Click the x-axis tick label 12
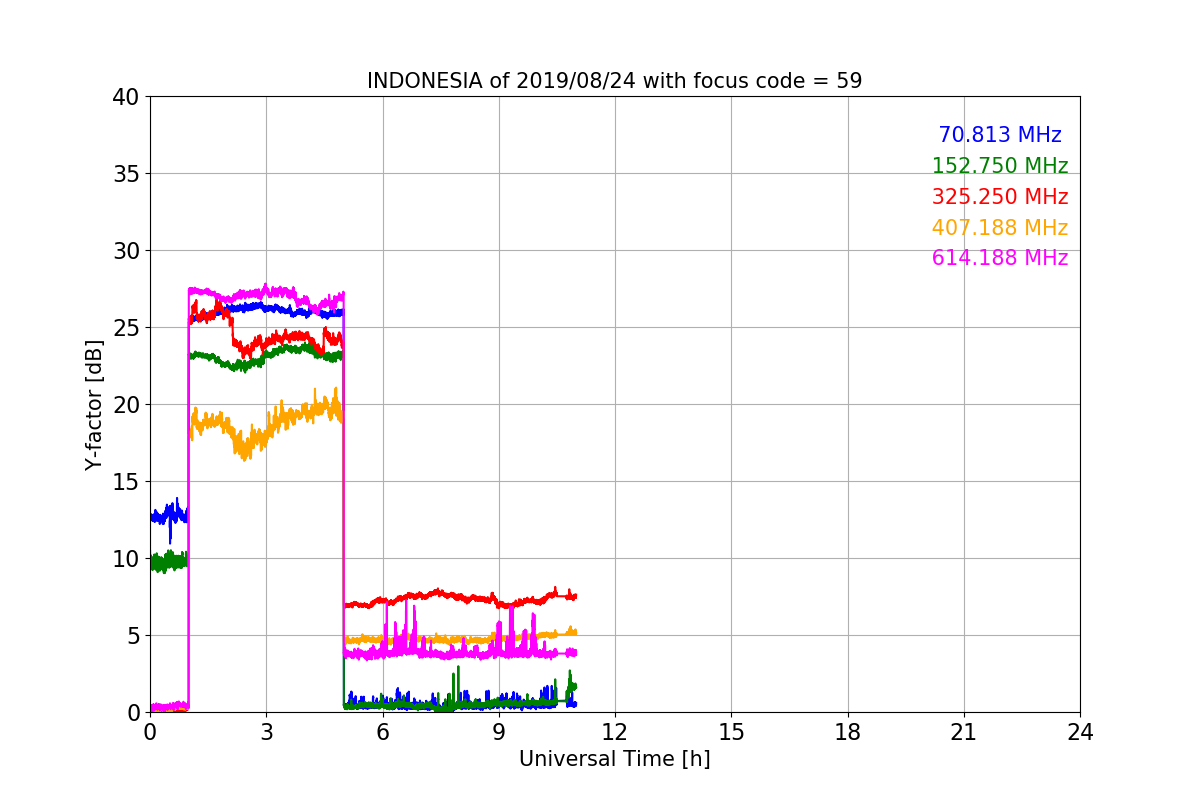 [615, 732]
